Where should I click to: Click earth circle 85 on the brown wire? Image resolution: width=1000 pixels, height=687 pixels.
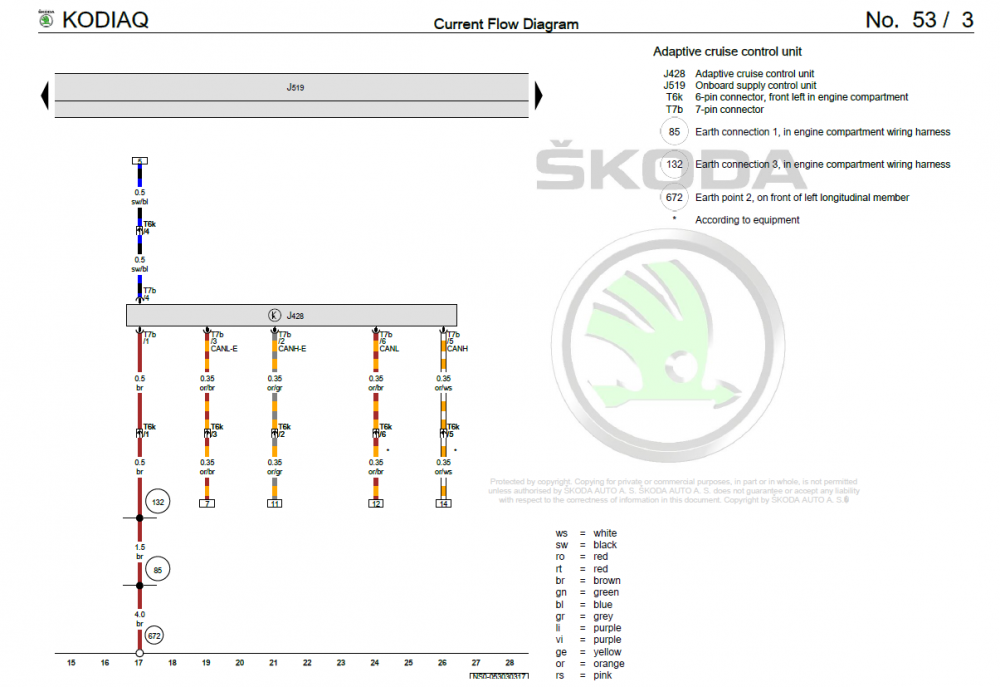pyautogui.click(x=158, y=570)
